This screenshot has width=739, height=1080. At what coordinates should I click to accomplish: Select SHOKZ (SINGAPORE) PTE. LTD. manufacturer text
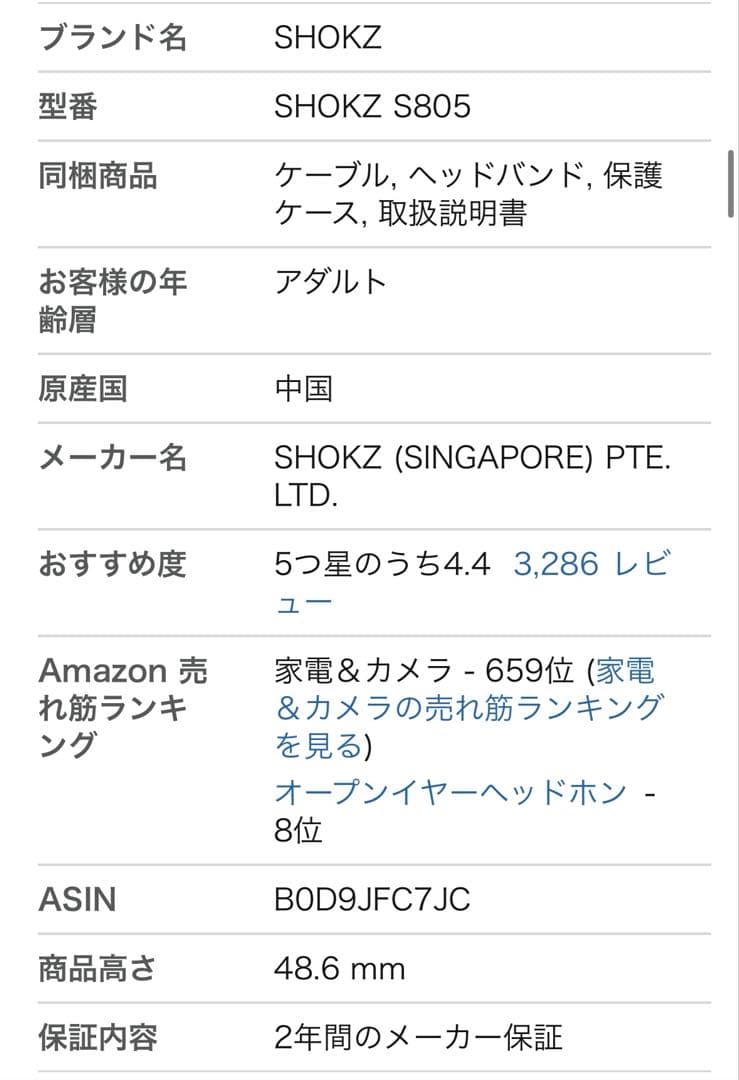[472, 476]
